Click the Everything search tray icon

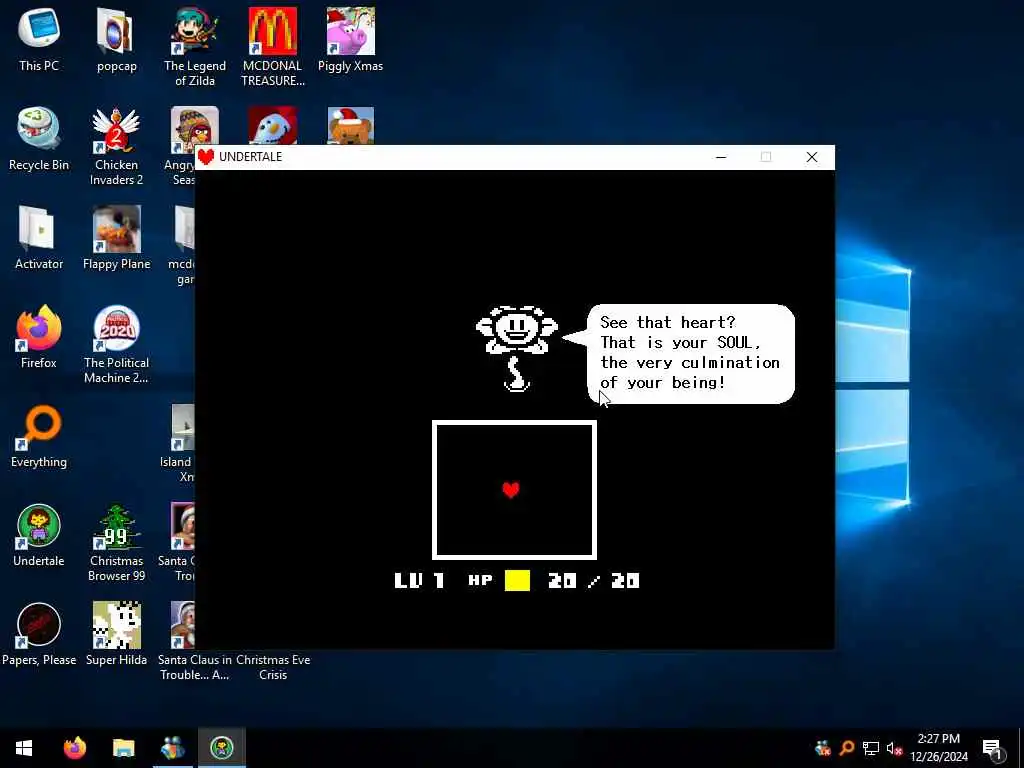[847, 748]
